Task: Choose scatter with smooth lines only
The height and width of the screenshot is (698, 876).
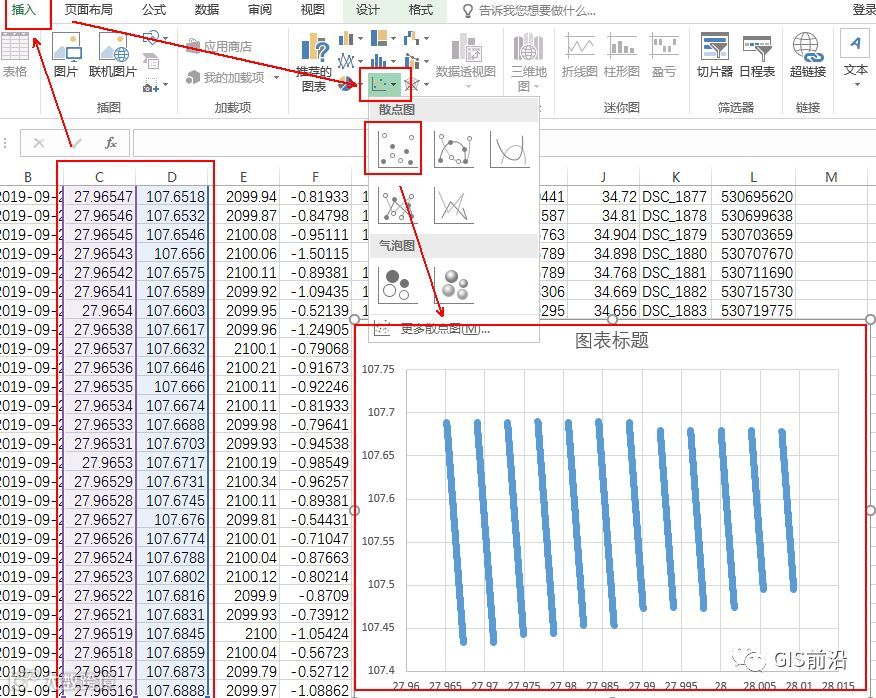Action: [x=509, y=149]
